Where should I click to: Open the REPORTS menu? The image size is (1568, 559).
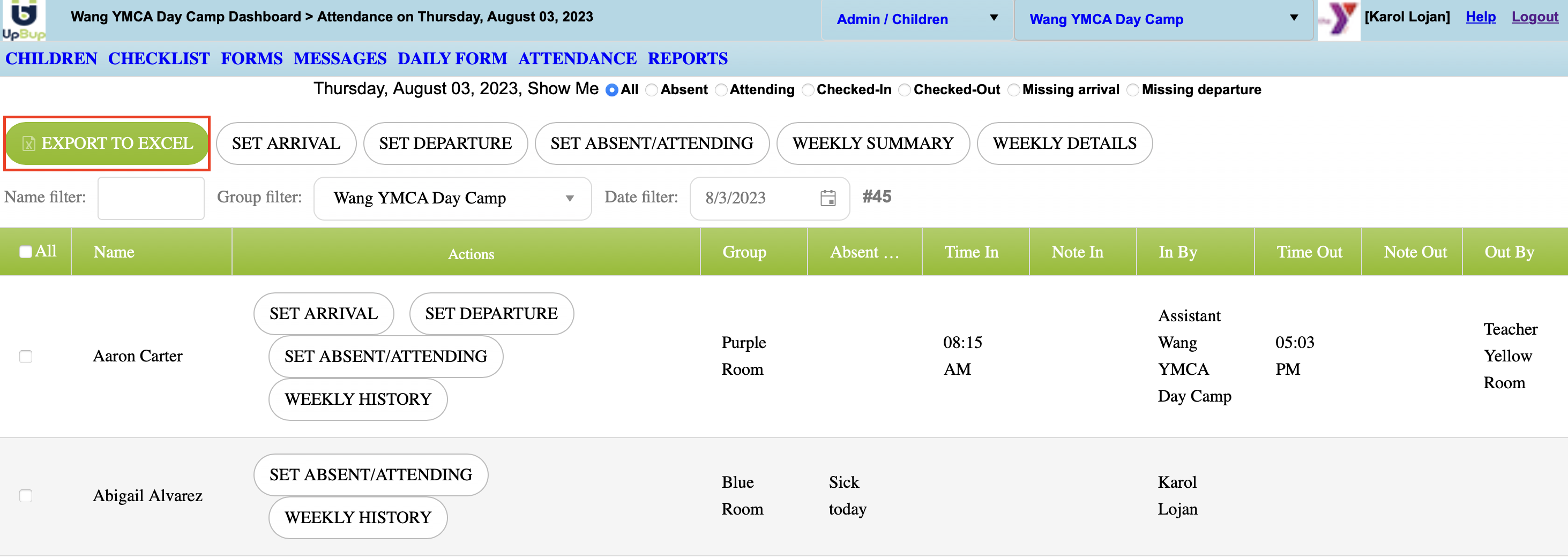687,58
